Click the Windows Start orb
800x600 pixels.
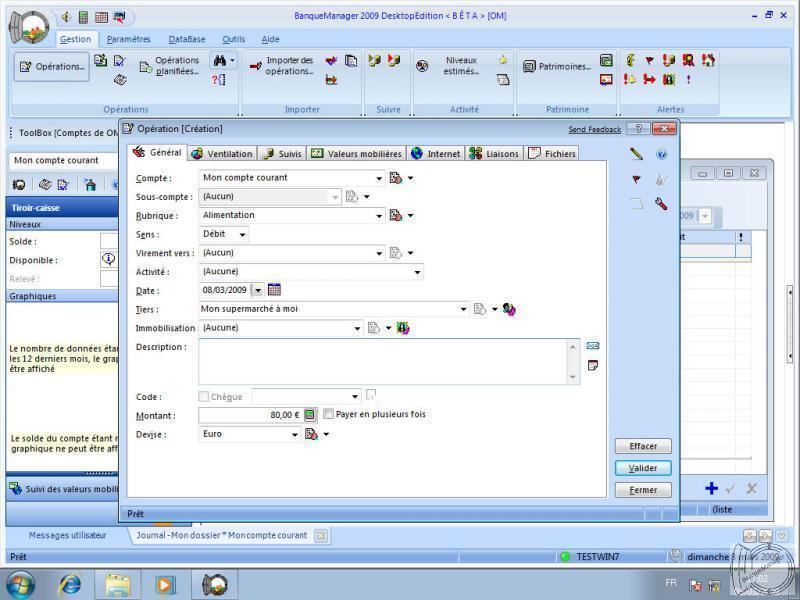pyautogui.click(x=20, y=585)
